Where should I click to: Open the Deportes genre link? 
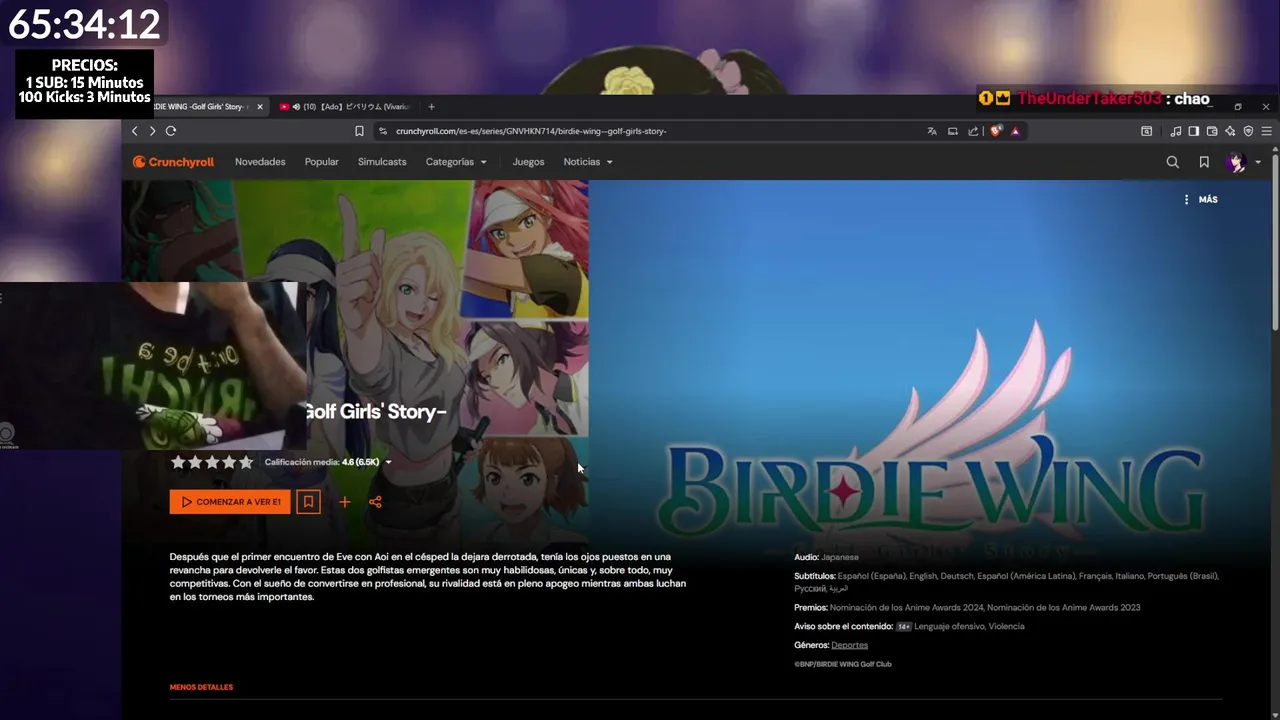(x=849, y=645)
